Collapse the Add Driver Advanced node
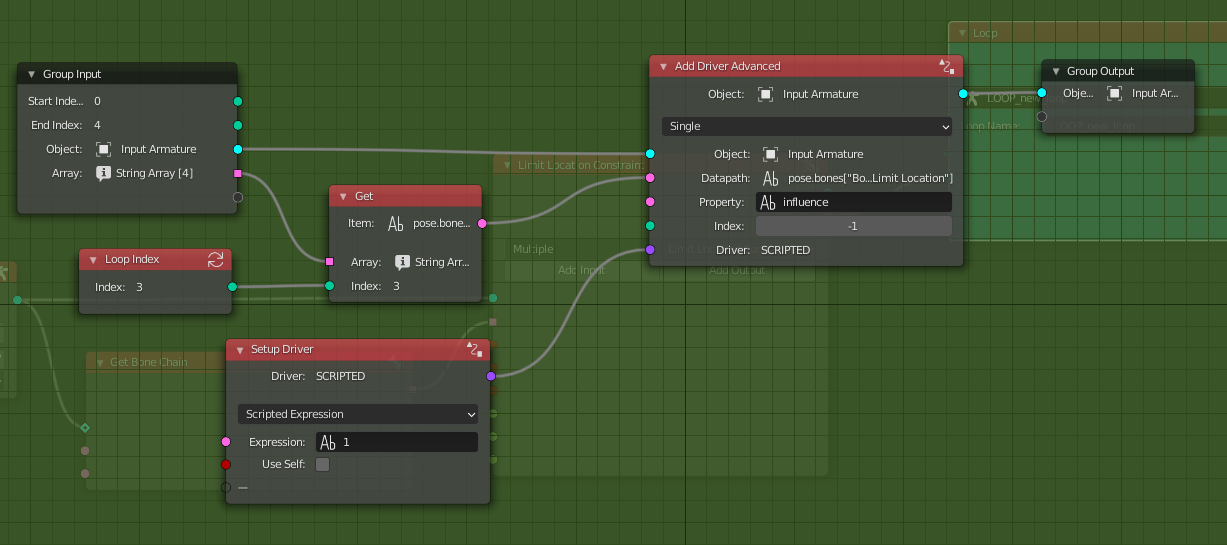The height and width of the screenshot is (545, 1227). [663, 66]
